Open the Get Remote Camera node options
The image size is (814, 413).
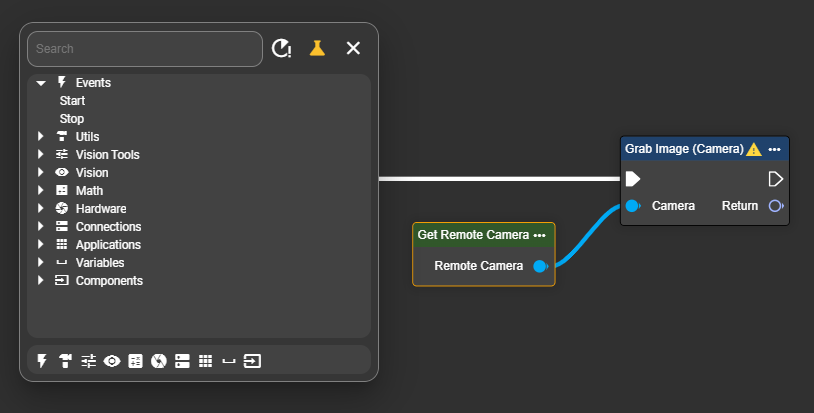click(540, 235)
